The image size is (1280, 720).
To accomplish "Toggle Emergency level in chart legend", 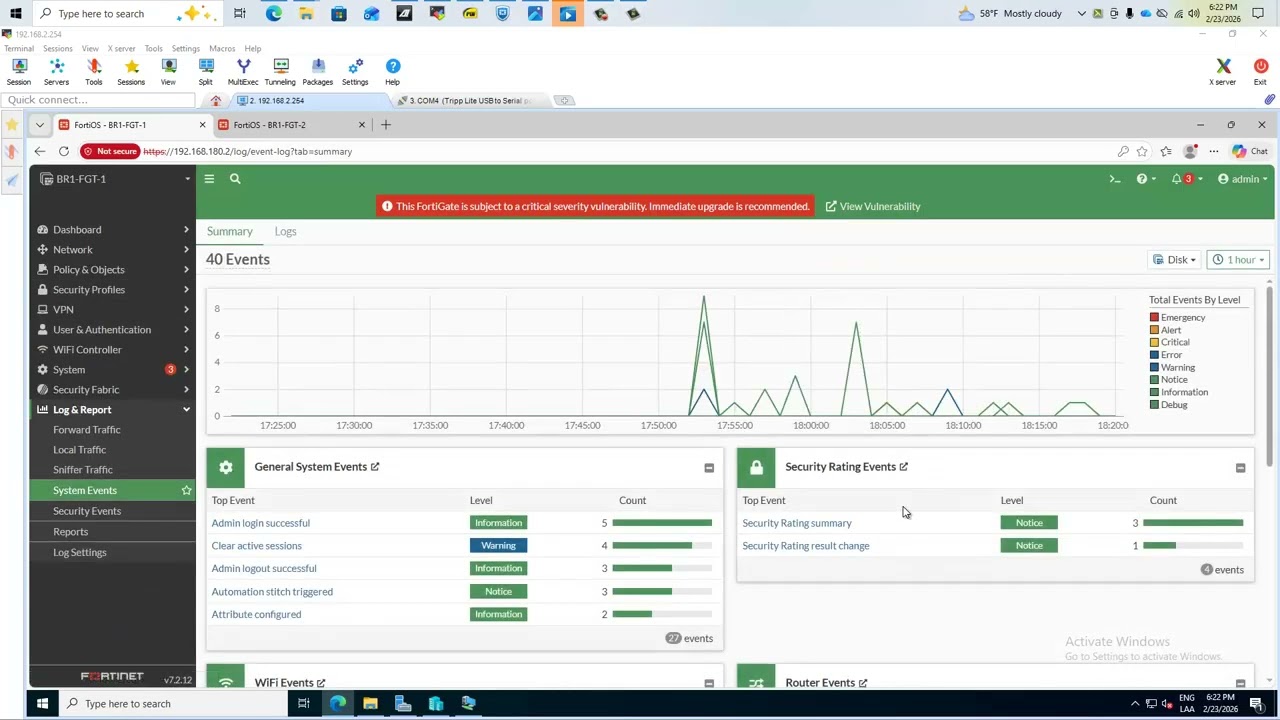I will pos(1177,317).
